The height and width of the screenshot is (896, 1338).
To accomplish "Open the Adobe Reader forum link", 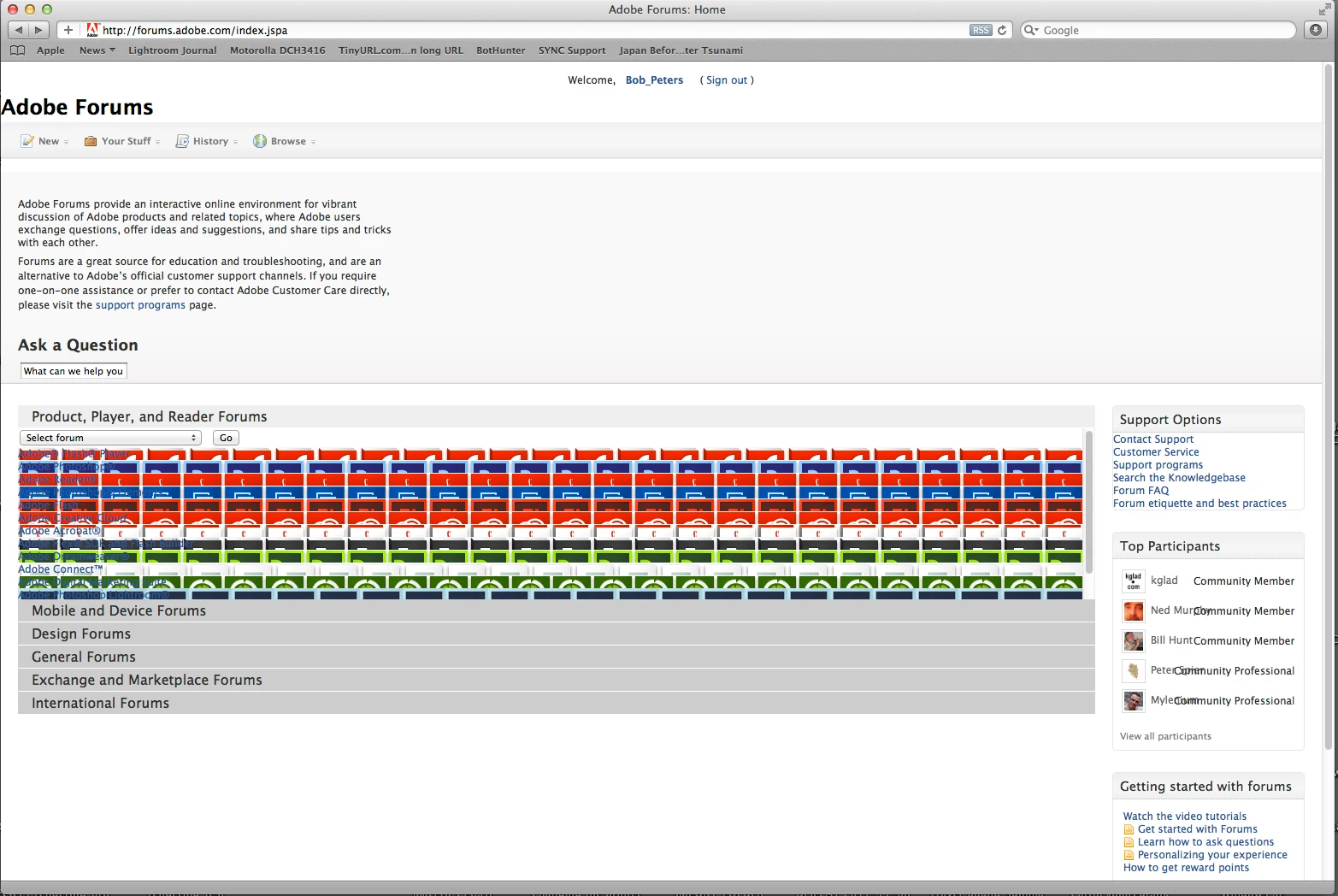I will 57,480.
